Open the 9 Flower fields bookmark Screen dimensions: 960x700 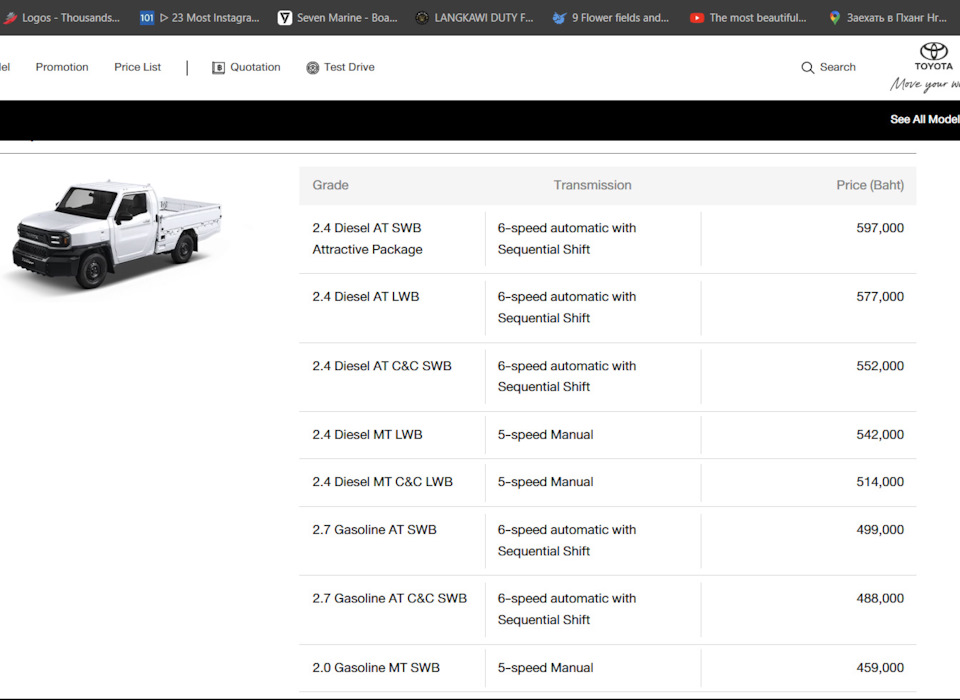pyautogui.click(x=611, y=18)
